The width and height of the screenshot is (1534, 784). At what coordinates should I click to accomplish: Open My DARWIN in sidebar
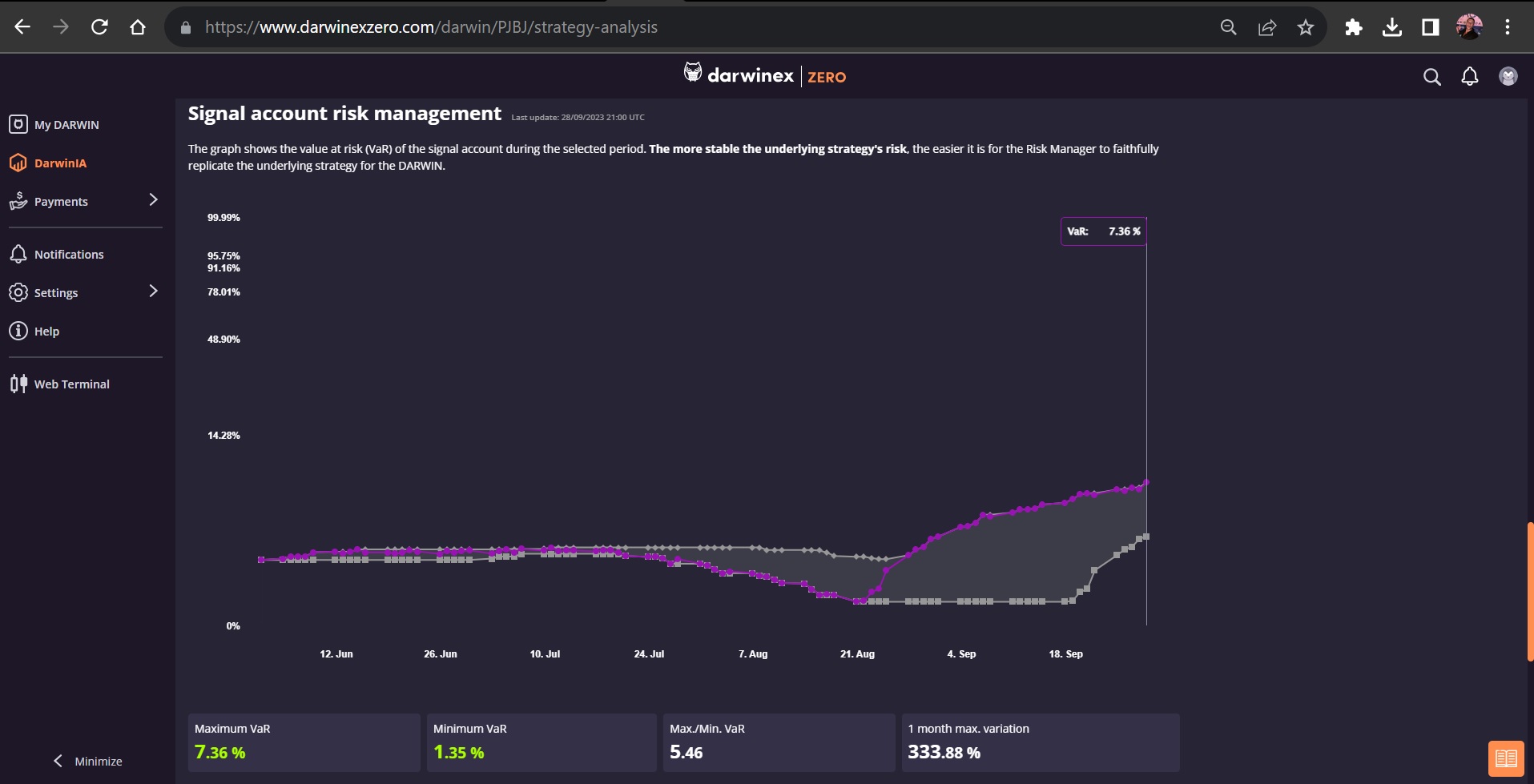coord(66,125)
